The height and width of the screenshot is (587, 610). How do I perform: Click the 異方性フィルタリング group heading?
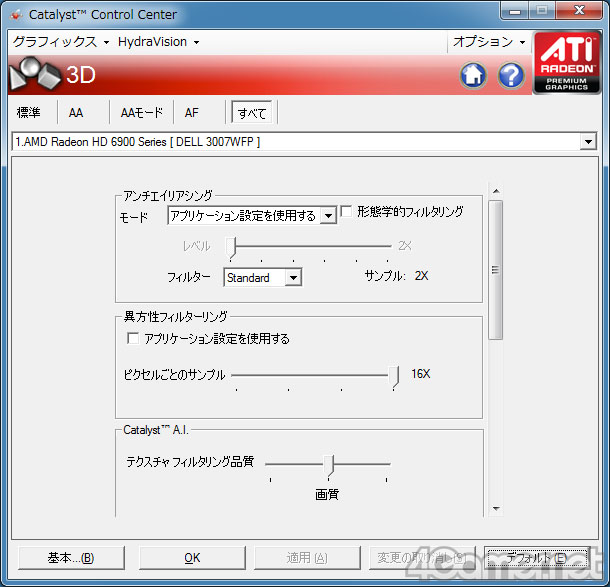tap(175, 316)
